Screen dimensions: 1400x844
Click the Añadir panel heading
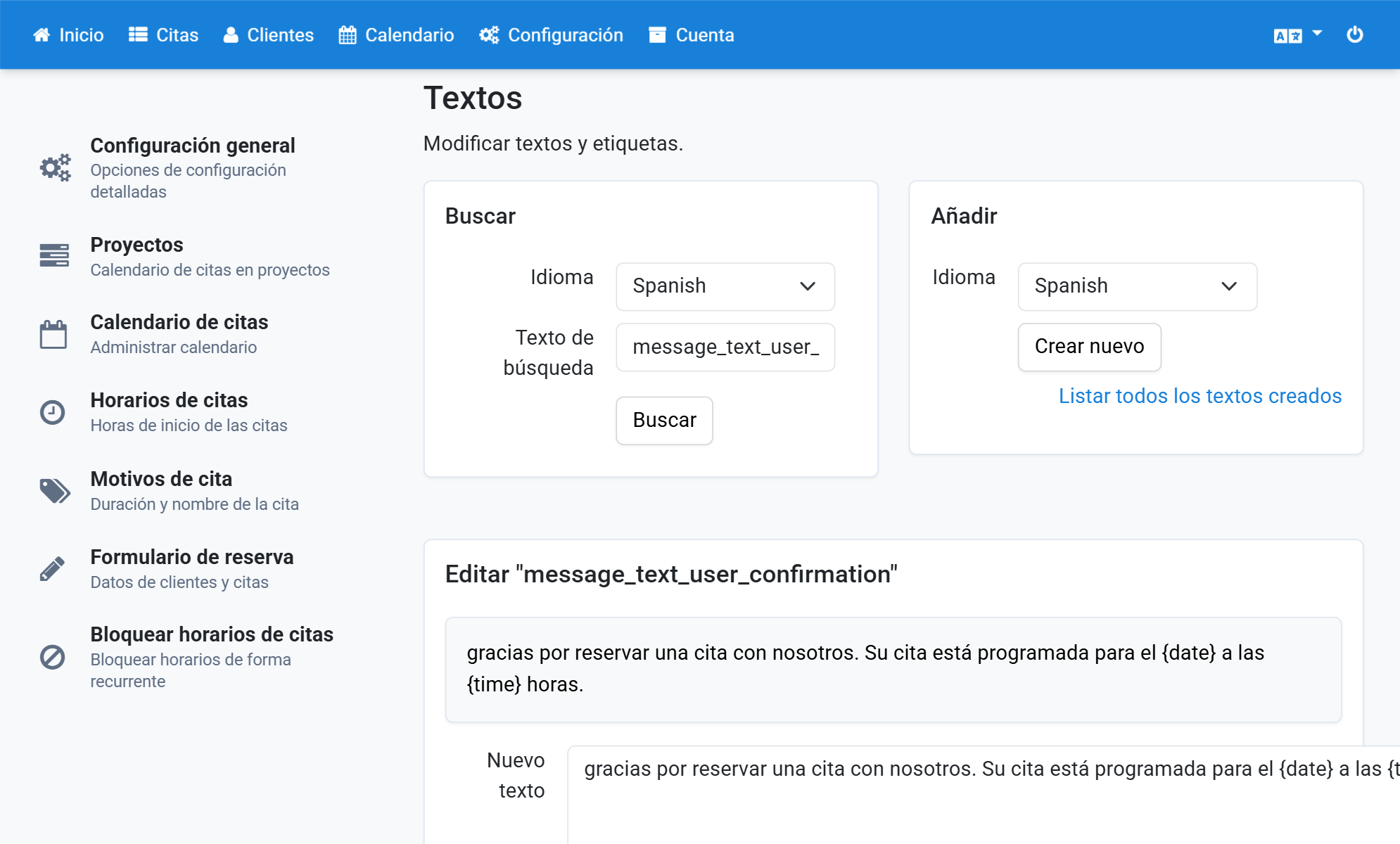[964, 216]
